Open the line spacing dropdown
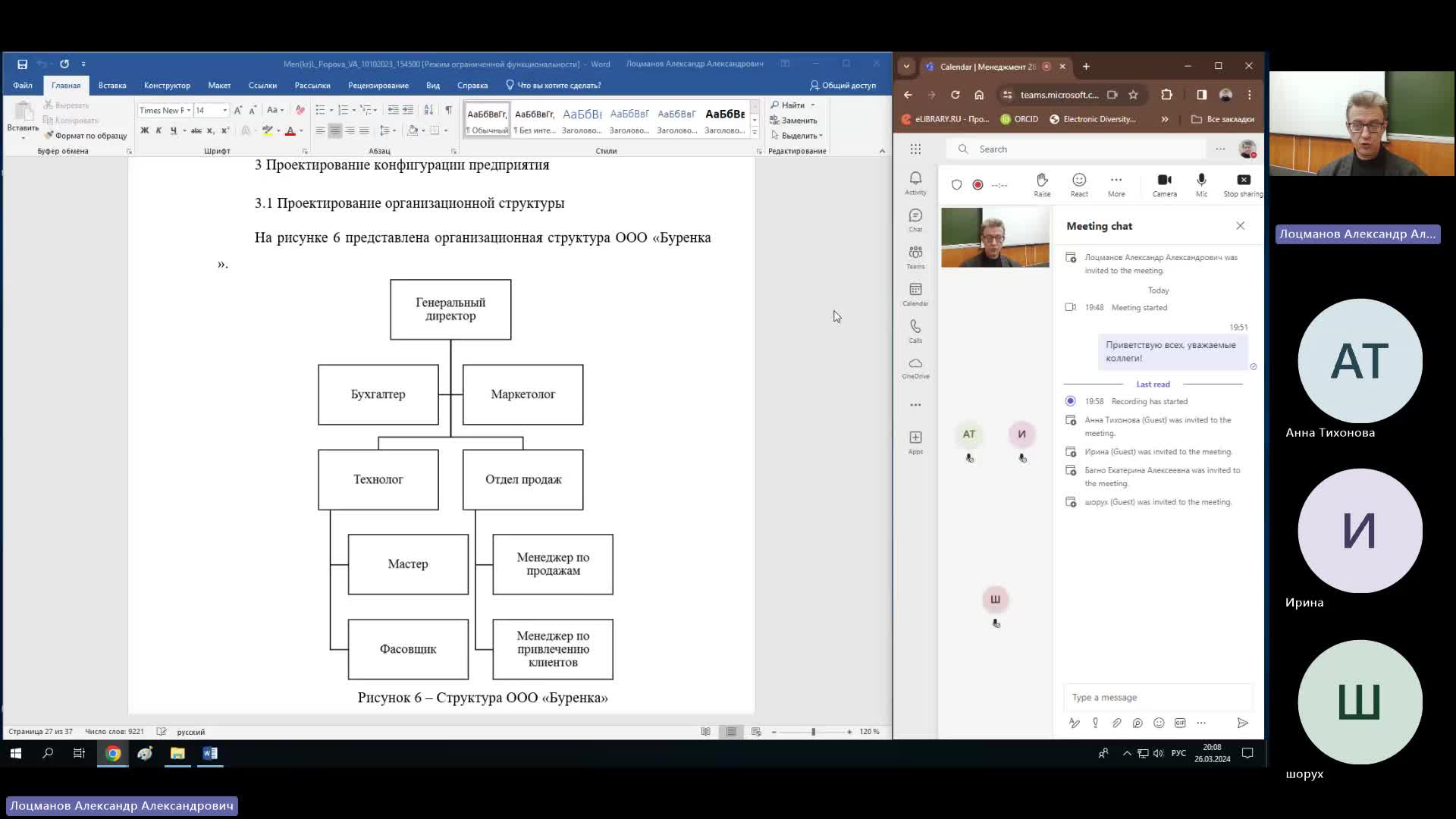 [x=388, y=130]
